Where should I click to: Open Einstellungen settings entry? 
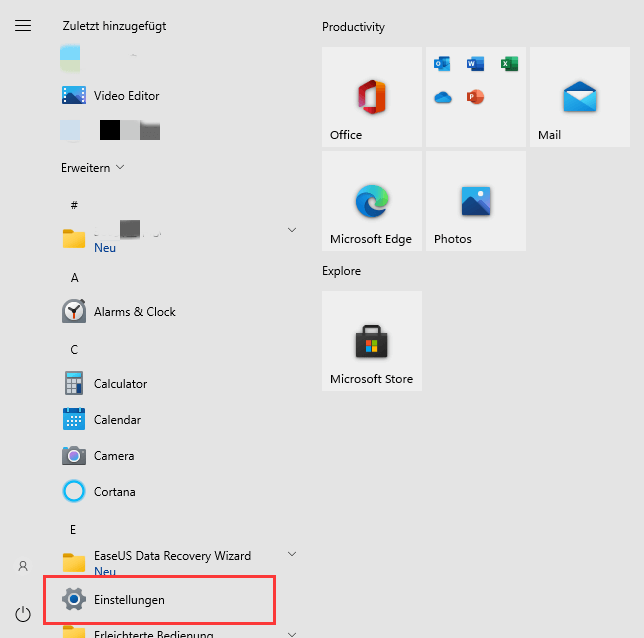coord(129,600)
